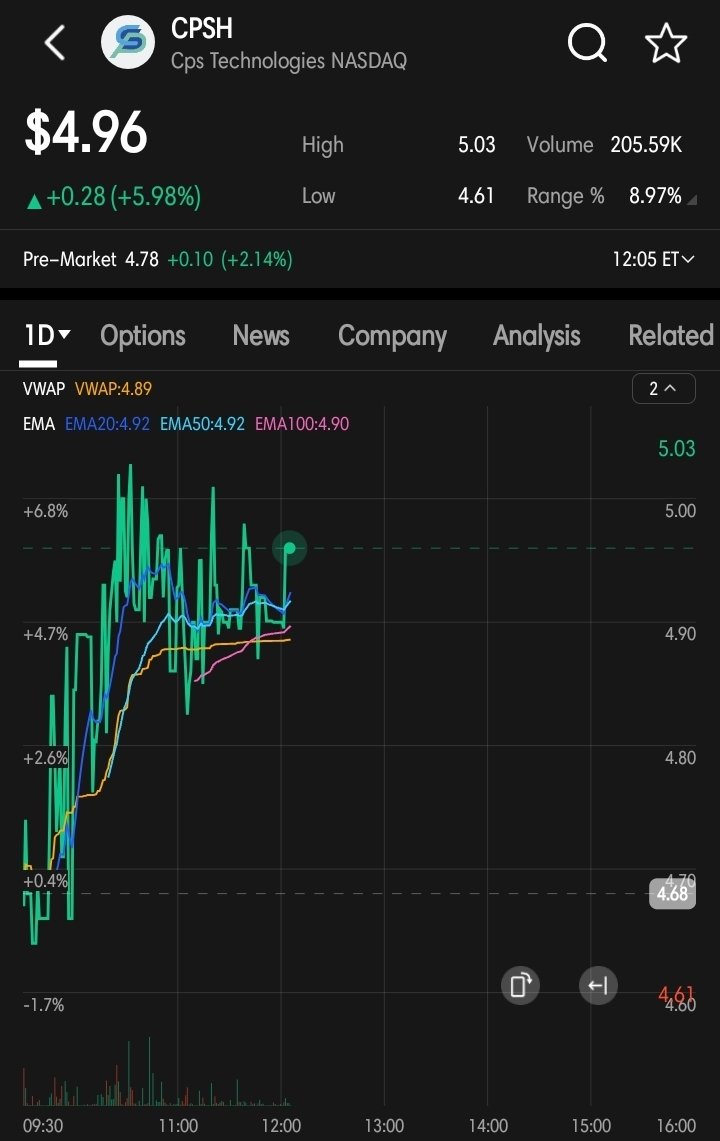Rotate chart to landscape view icon
This screenshot has width=720, height=1141.
pos(520,985)
